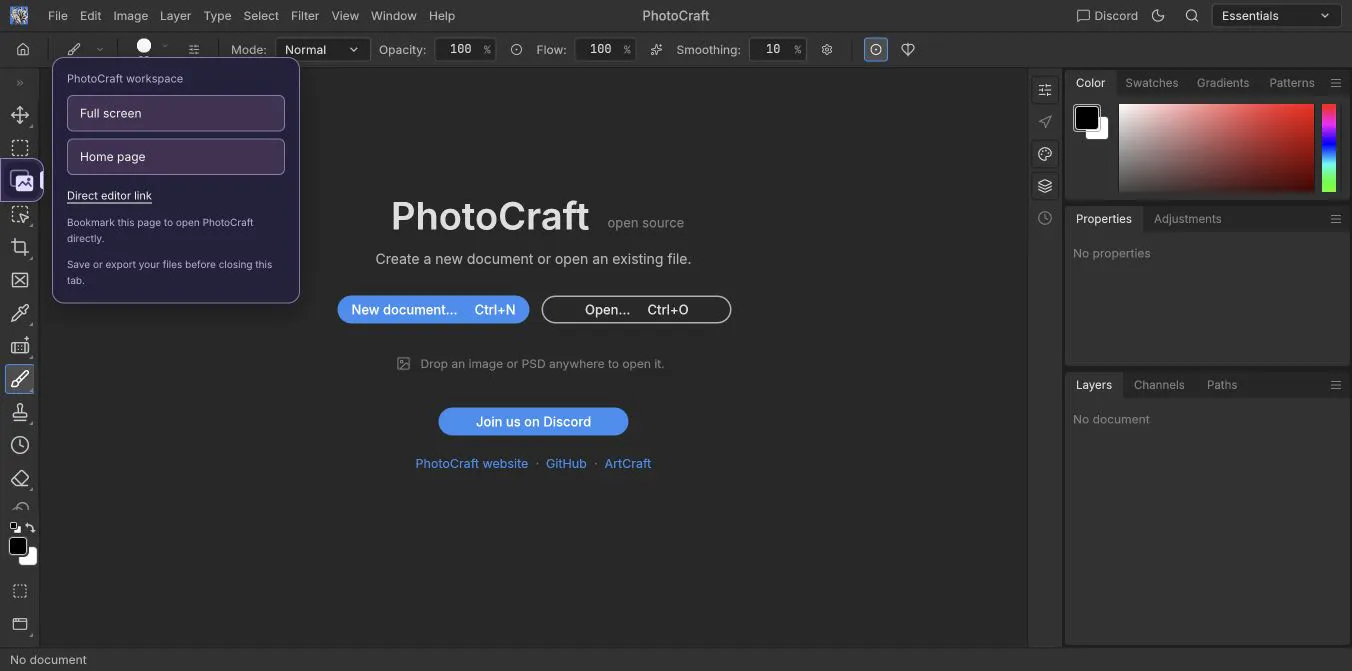Expand the brush preset picker arrow
1352x671 pixels.
click(165, 46)
